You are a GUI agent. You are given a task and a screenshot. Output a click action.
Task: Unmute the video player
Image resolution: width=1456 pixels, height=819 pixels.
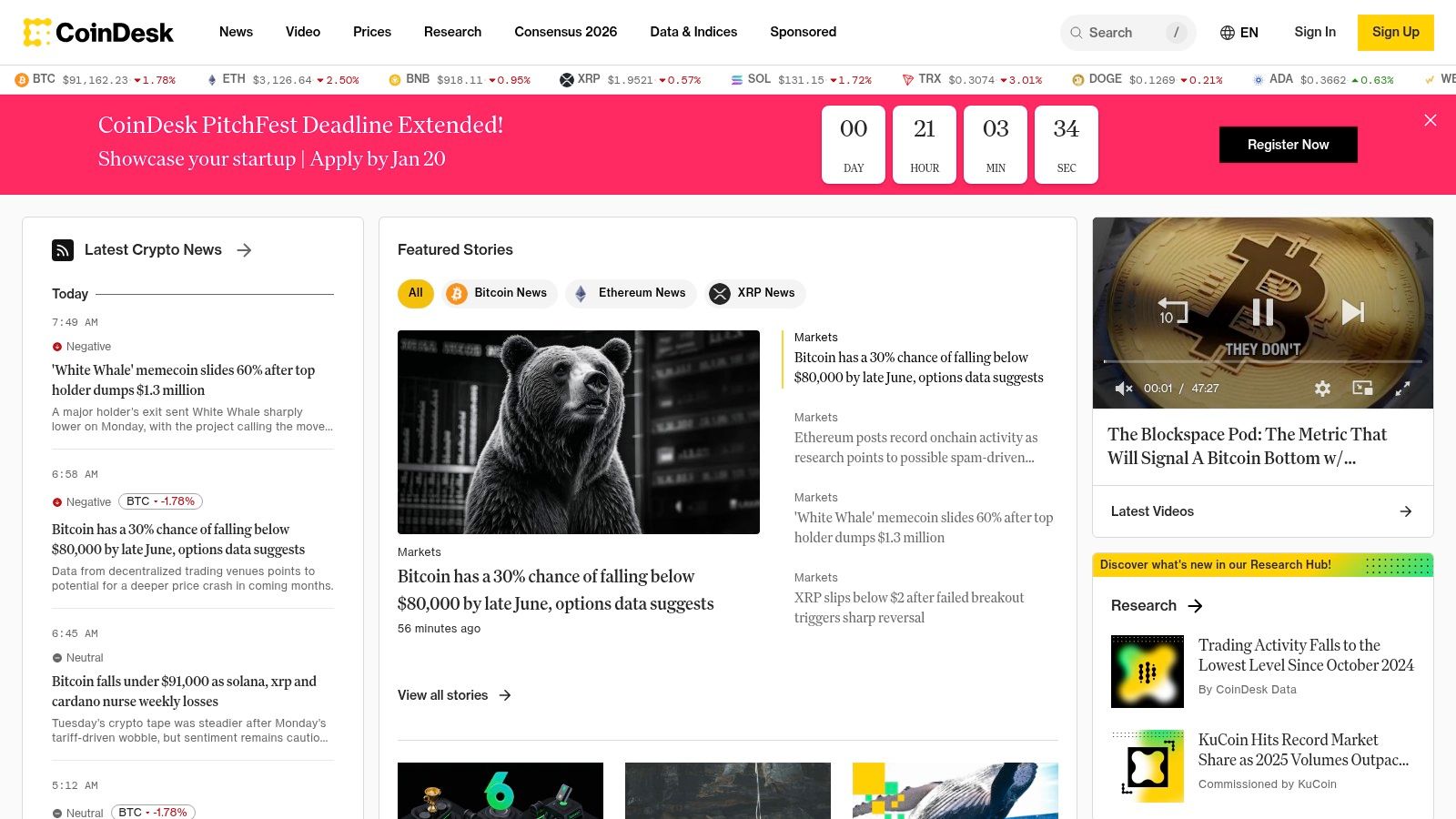point(1123,389)
